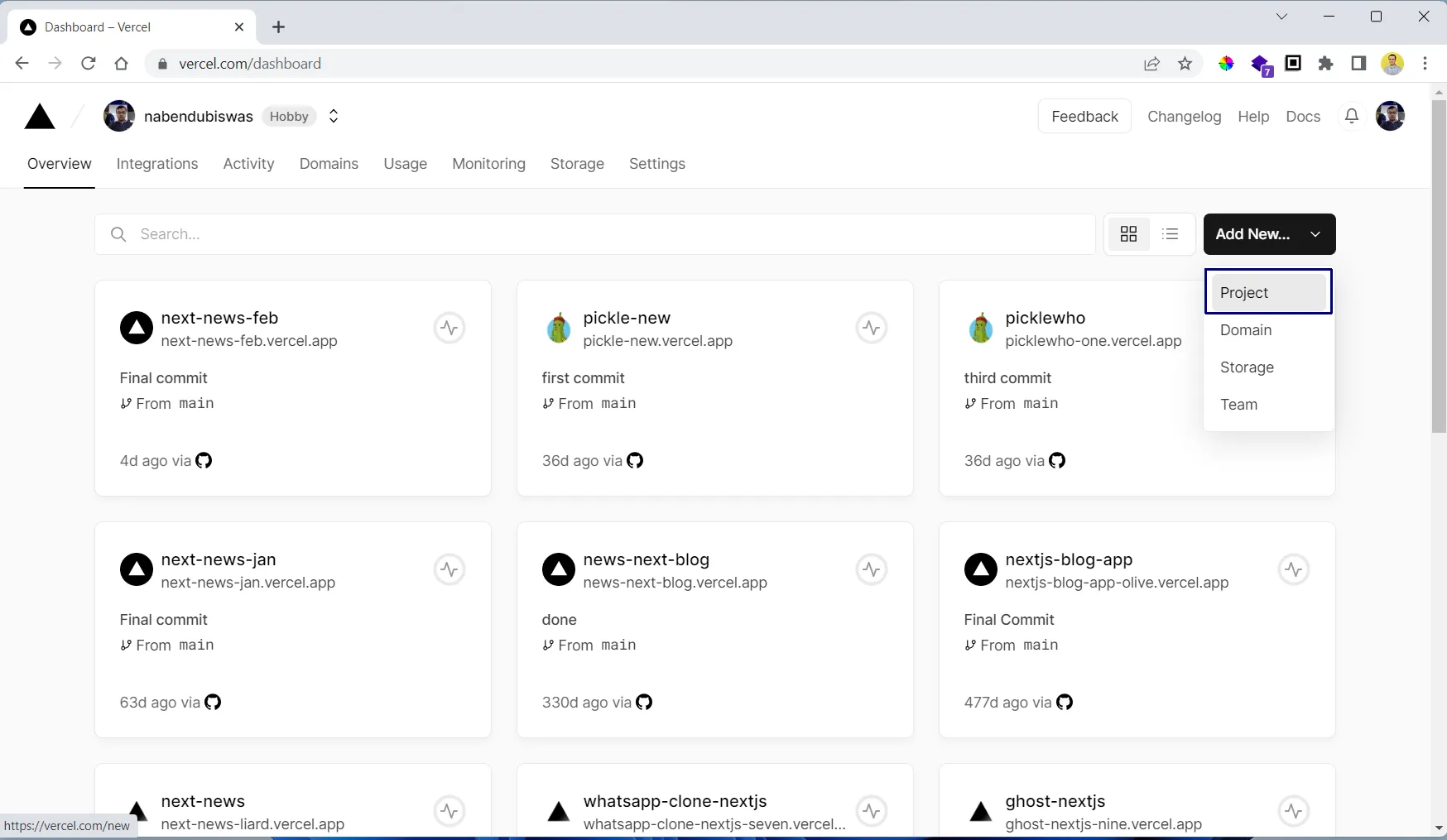Reload the page

coord(88,64)
